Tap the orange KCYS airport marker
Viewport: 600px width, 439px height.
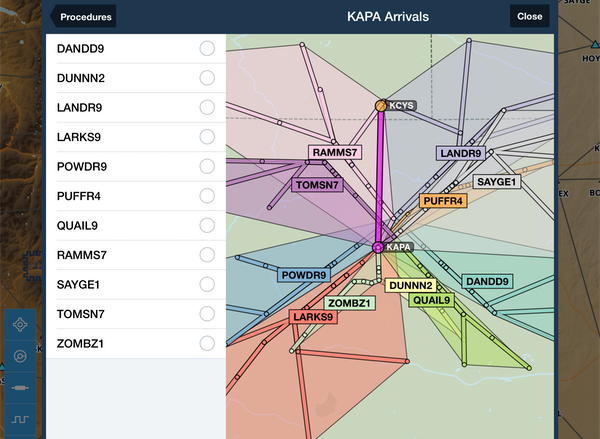380,105
